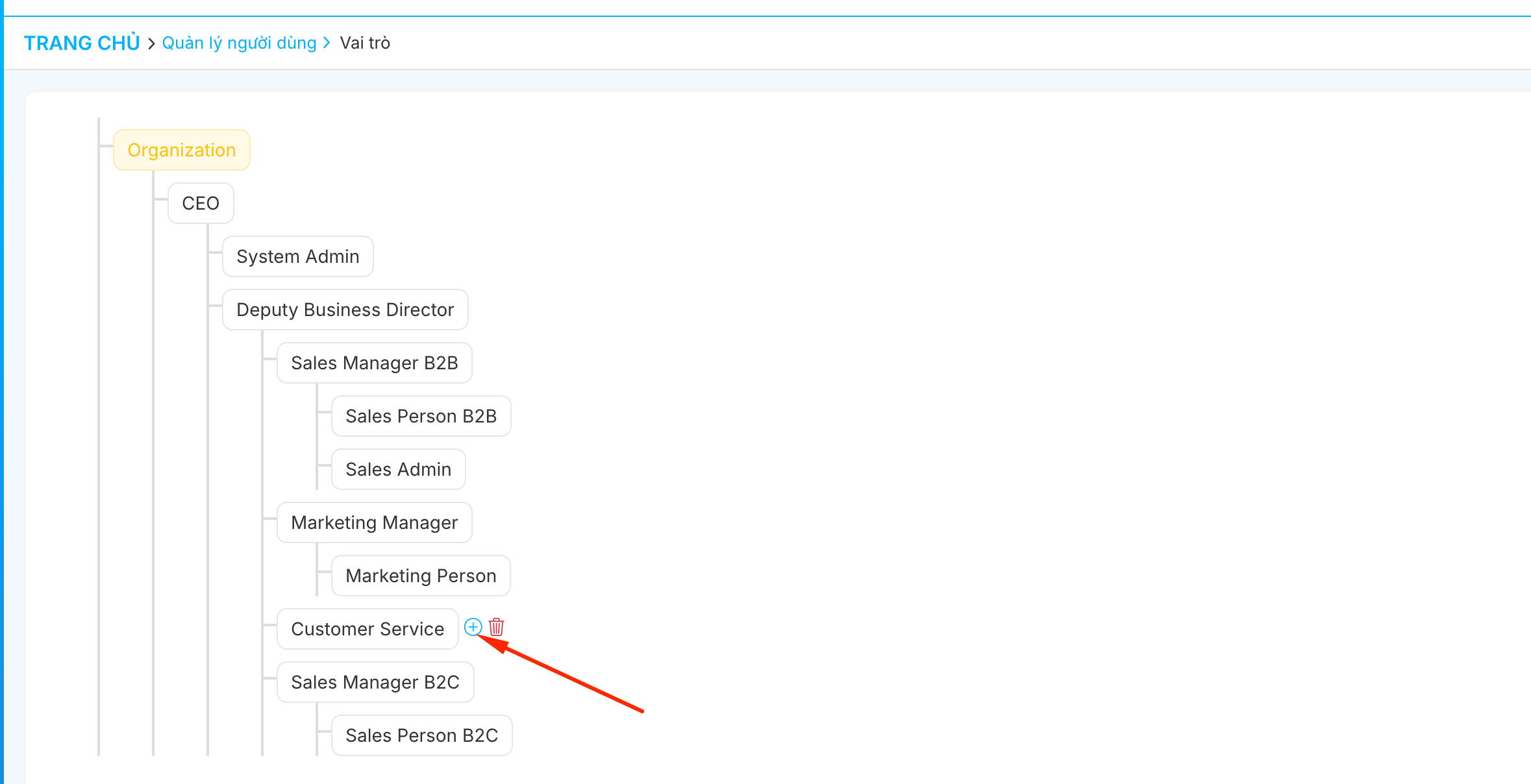Select the CEO role node
The height and width of the screenshot is (784, 1531).
201,203
